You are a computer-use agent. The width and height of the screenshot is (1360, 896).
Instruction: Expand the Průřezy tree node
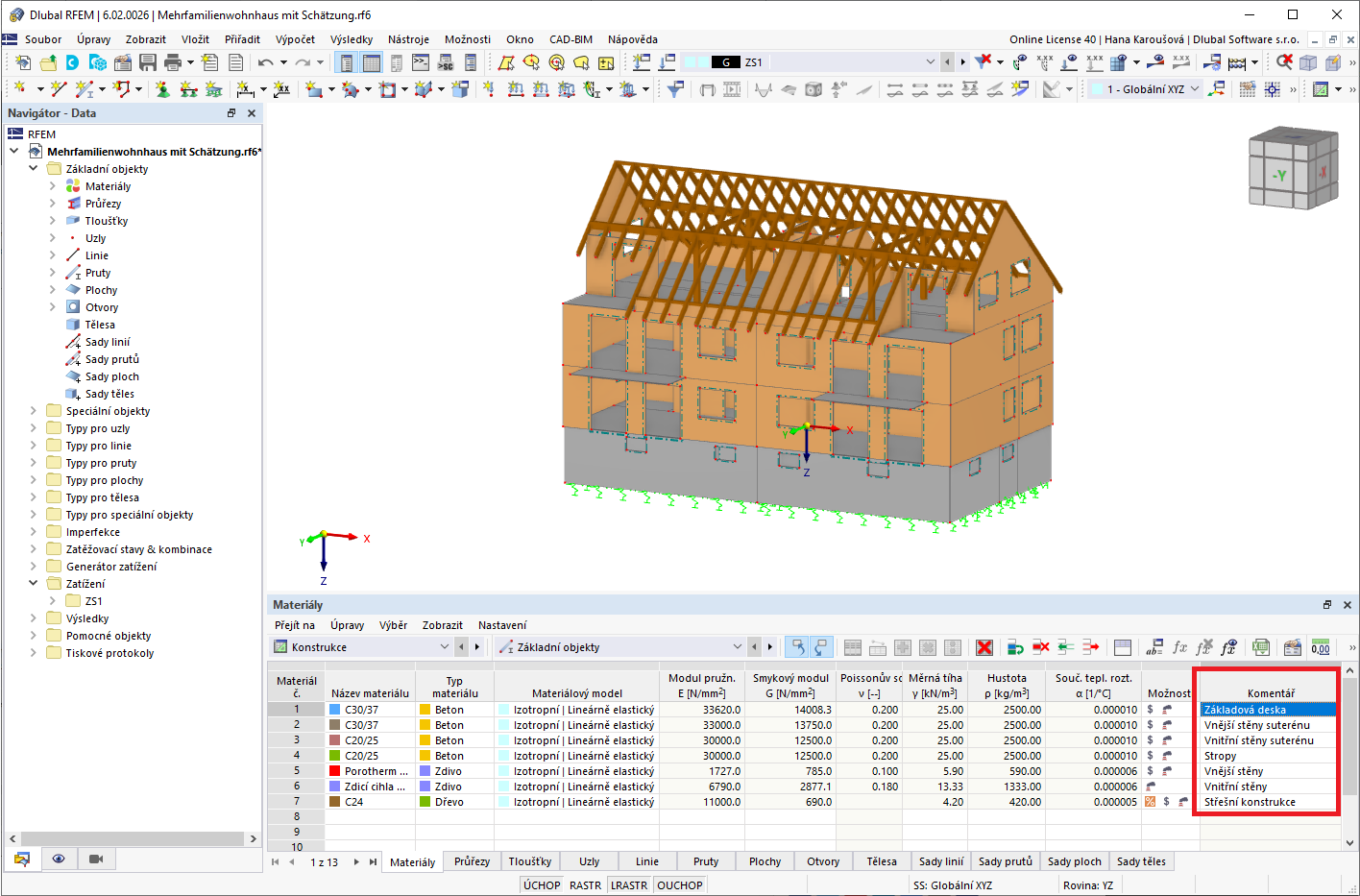[53, 204]
